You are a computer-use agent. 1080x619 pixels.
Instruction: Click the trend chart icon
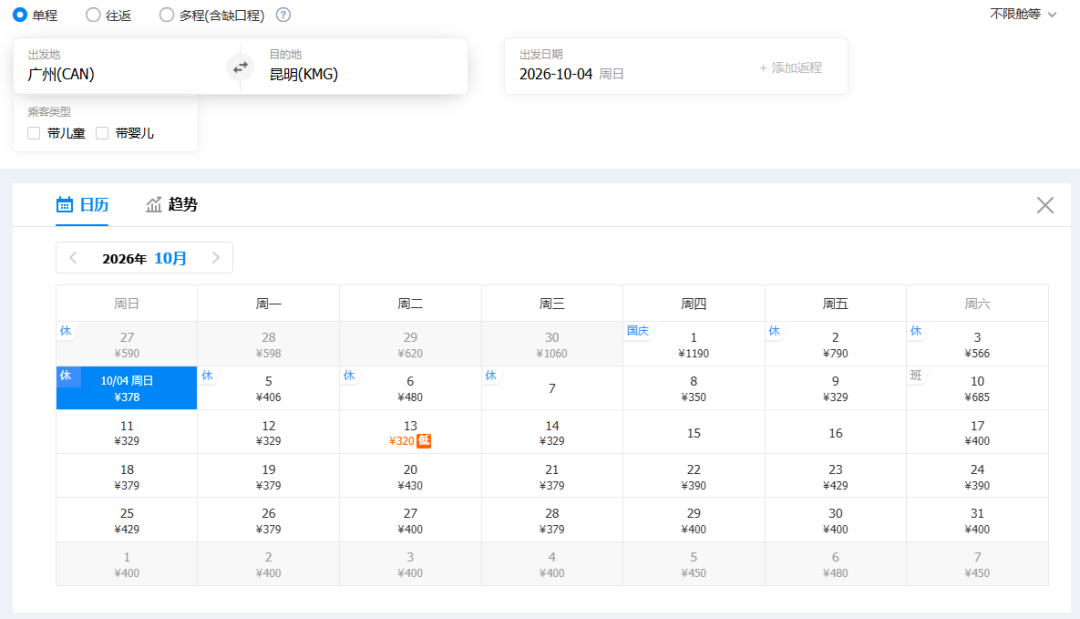[154, 204]
